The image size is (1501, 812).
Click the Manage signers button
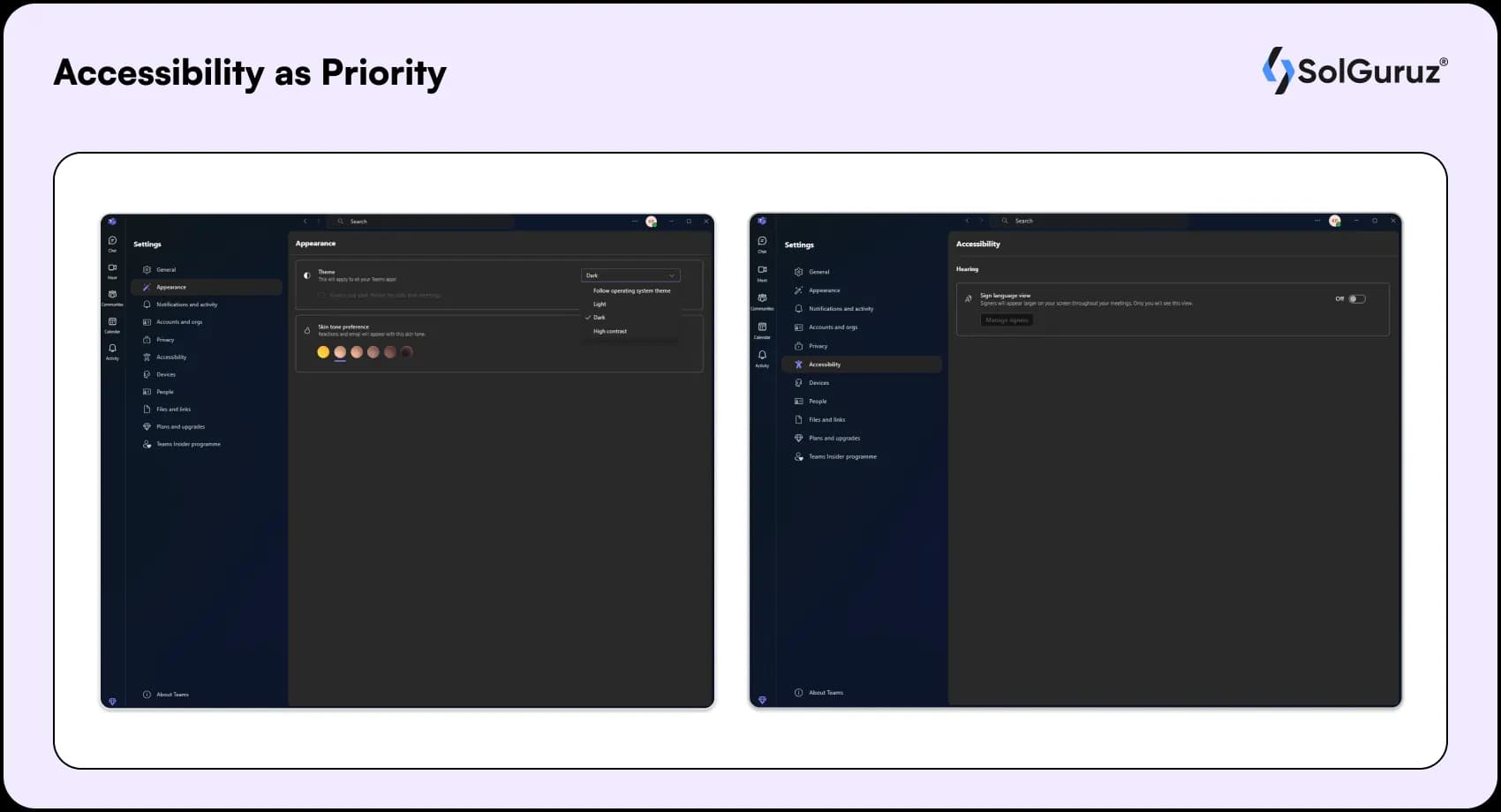coord(1007,320)
